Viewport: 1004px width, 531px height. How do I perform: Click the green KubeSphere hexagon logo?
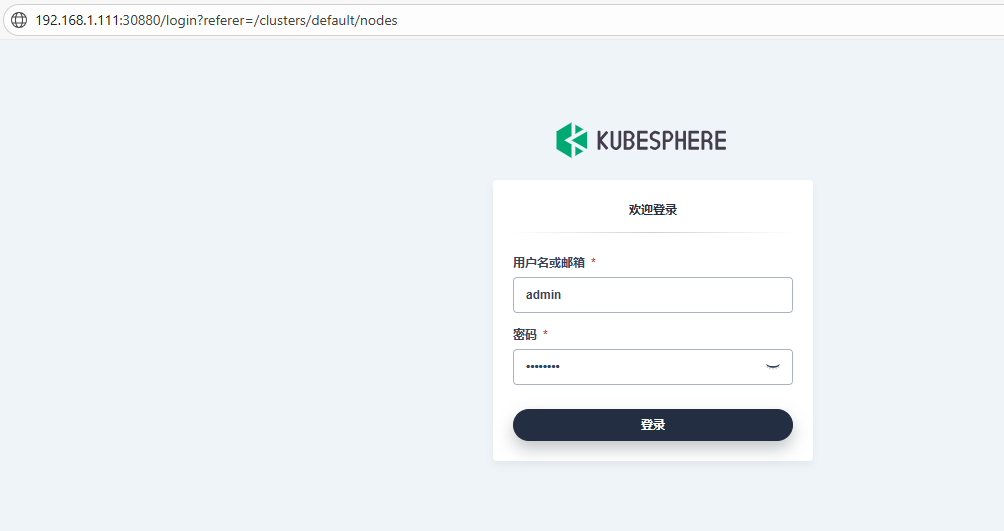(571, 140)
